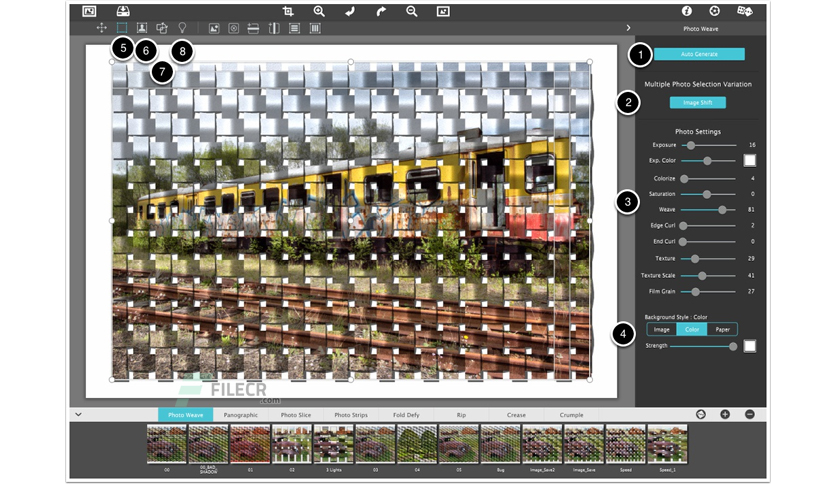The width and height of the screenshot is (836, 484).
Task: Click the undo arrow icon
Action: tap(350, 11)
